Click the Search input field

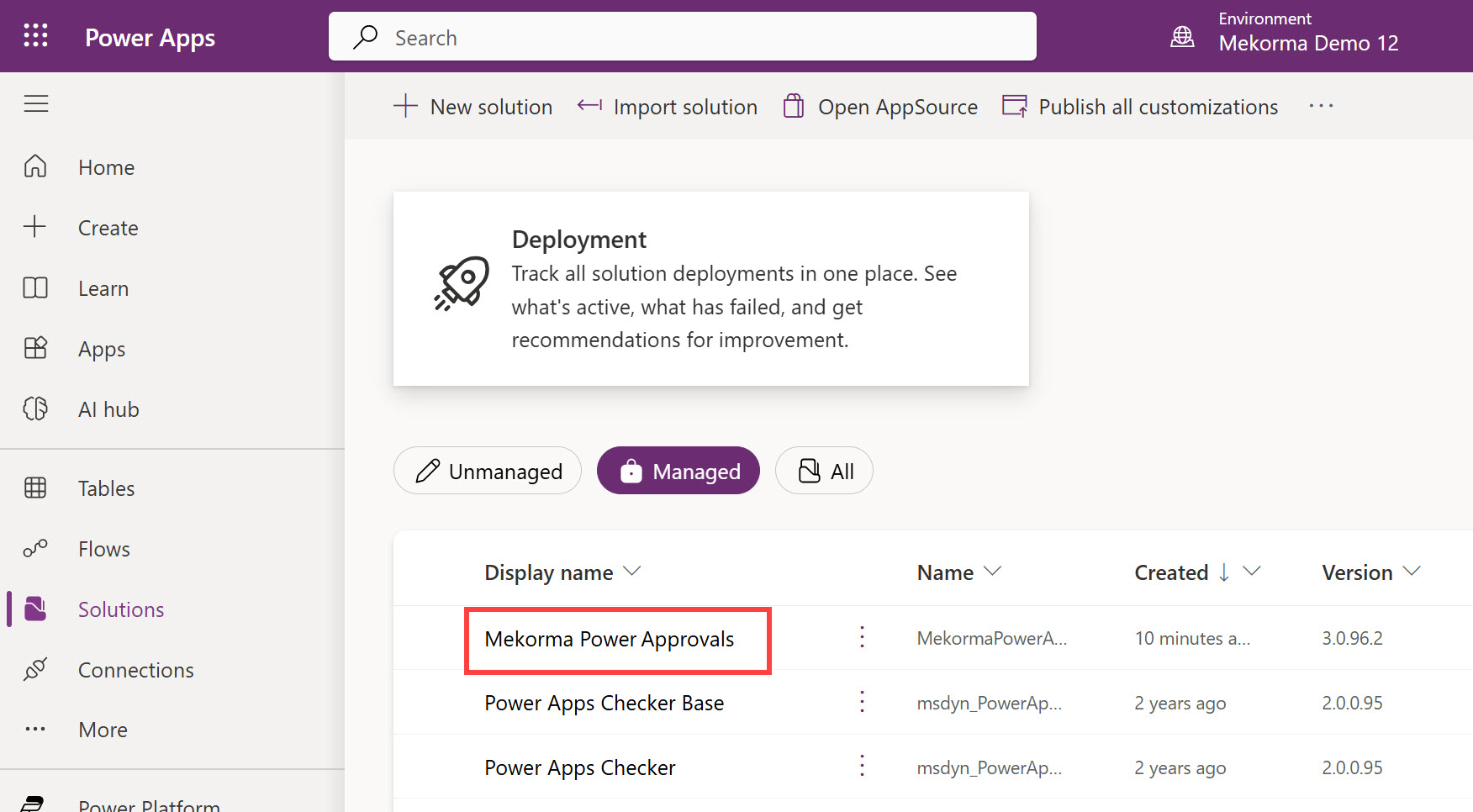[x=681, y=37]
